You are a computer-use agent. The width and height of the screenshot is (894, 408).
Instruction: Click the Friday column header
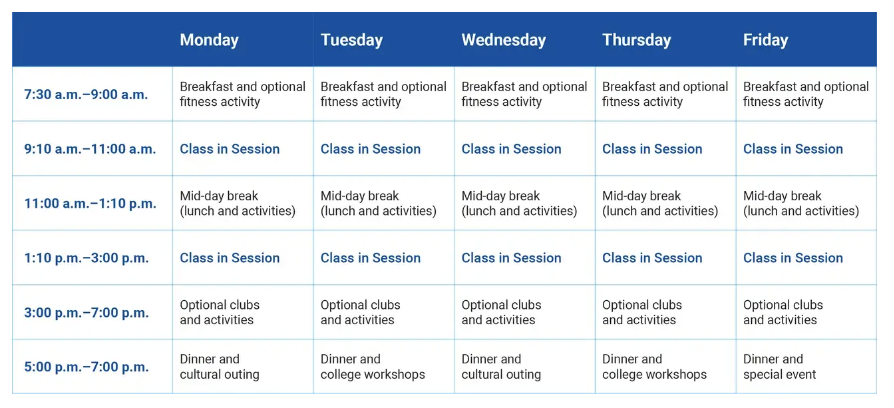[x=765, y=40]
